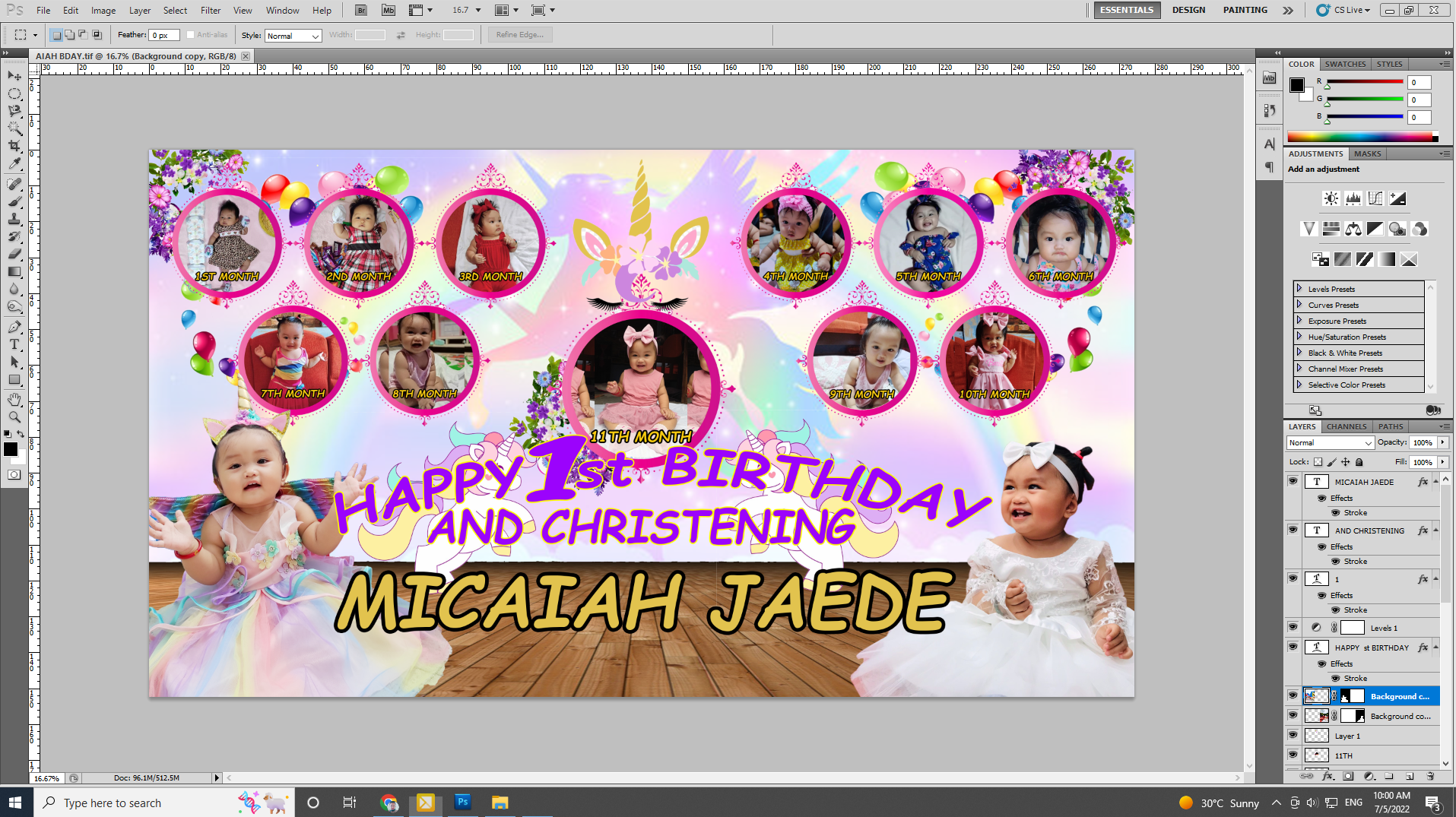
Task: Select the Clone Stamp tool
Action: tap(14, 219)
